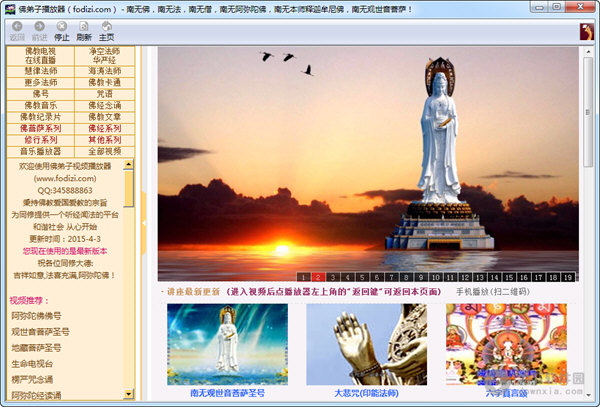The image size is (600, 407).
Task: Open 佛教电视在线直播 category
Action: coord(41,56)
